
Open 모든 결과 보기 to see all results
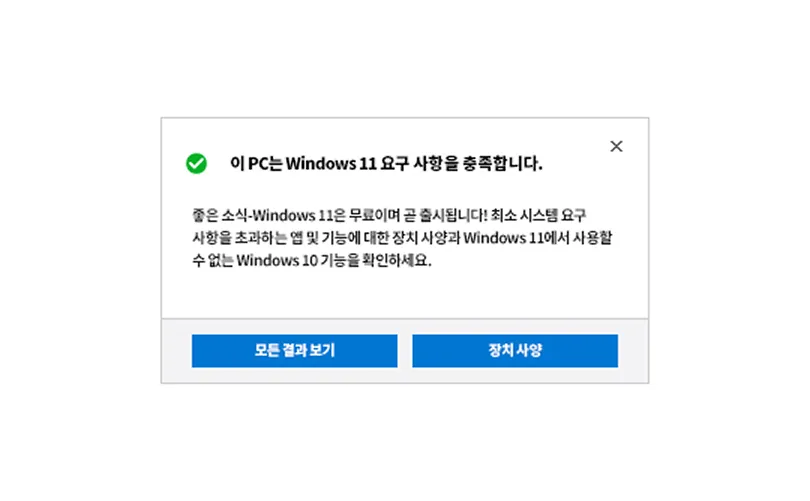pyautogui.click(x=294, y=351)
